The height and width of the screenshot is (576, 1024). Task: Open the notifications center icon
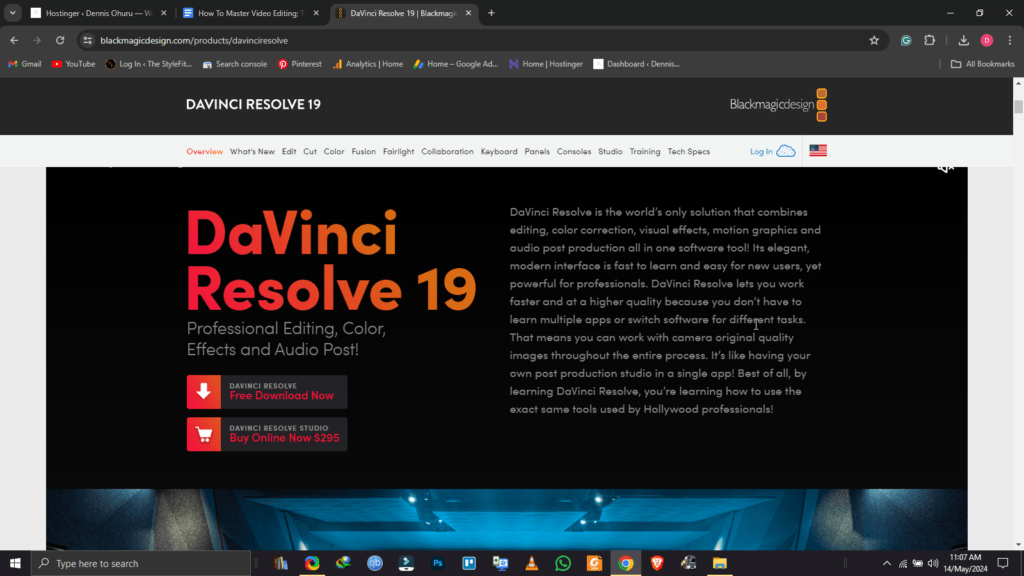tap(1003, 563)
